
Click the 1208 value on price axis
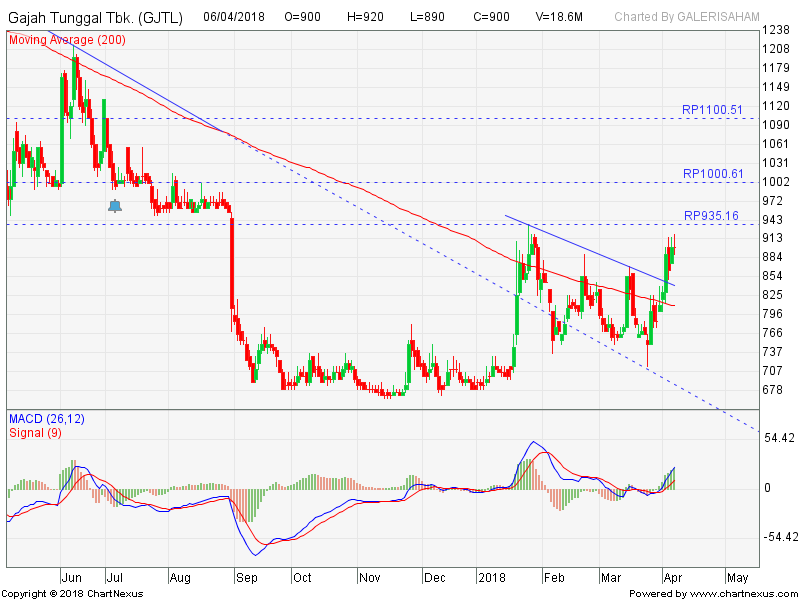point(776,49)
